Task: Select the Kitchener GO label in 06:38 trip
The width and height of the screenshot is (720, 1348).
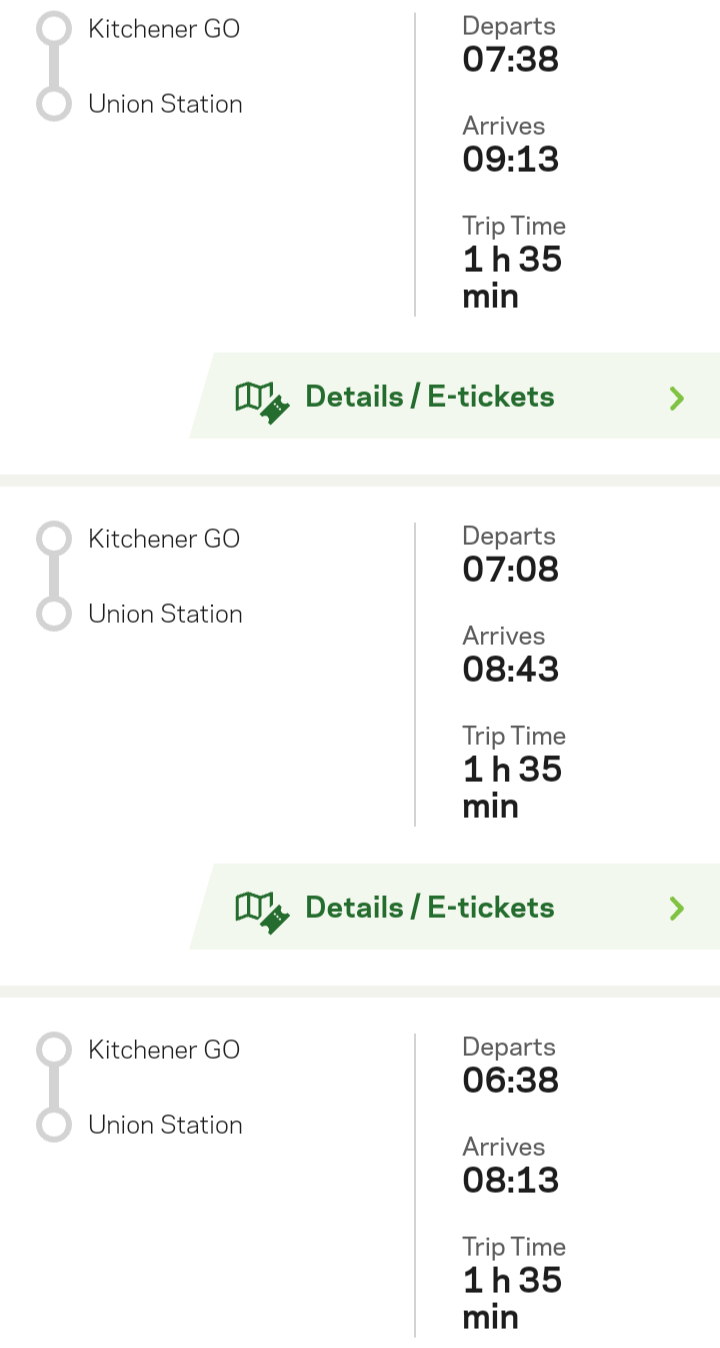Action: (164, 1050)
